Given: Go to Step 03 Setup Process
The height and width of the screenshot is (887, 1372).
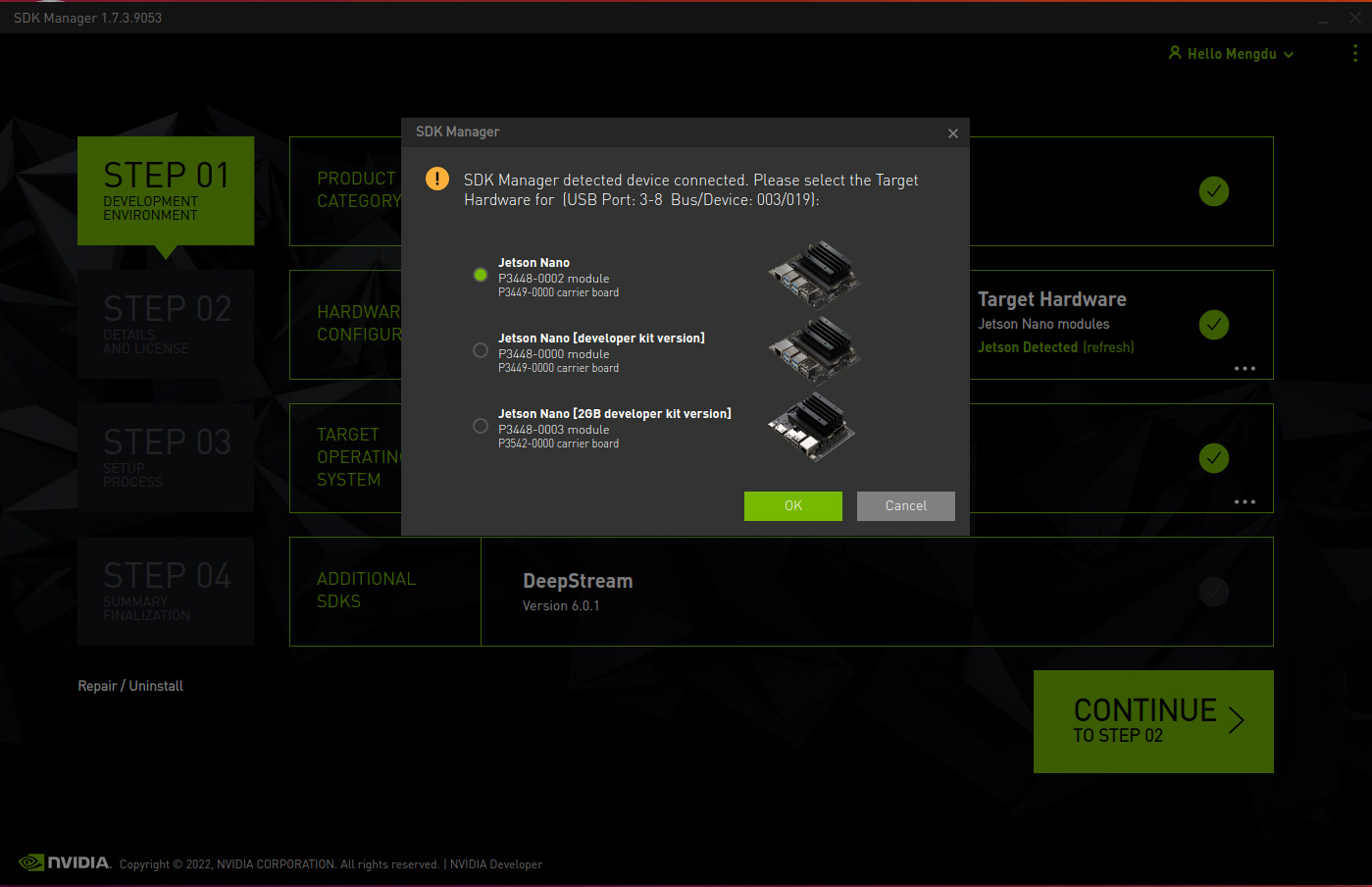Looking at the screenshot, I should tap(166, 457).
